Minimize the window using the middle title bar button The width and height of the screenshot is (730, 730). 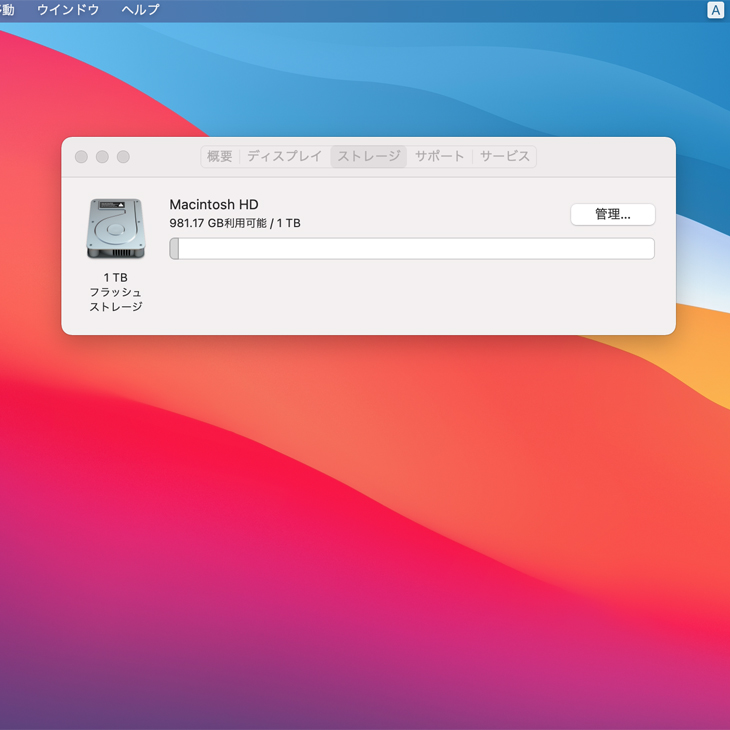coord(102,157)
